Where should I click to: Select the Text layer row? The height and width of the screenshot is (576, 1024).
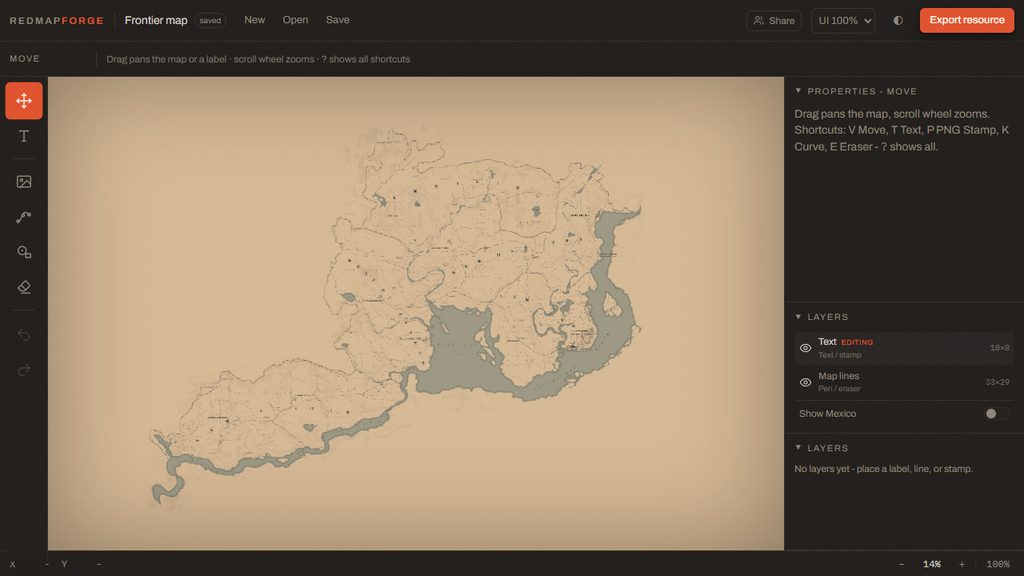(903, 348)
